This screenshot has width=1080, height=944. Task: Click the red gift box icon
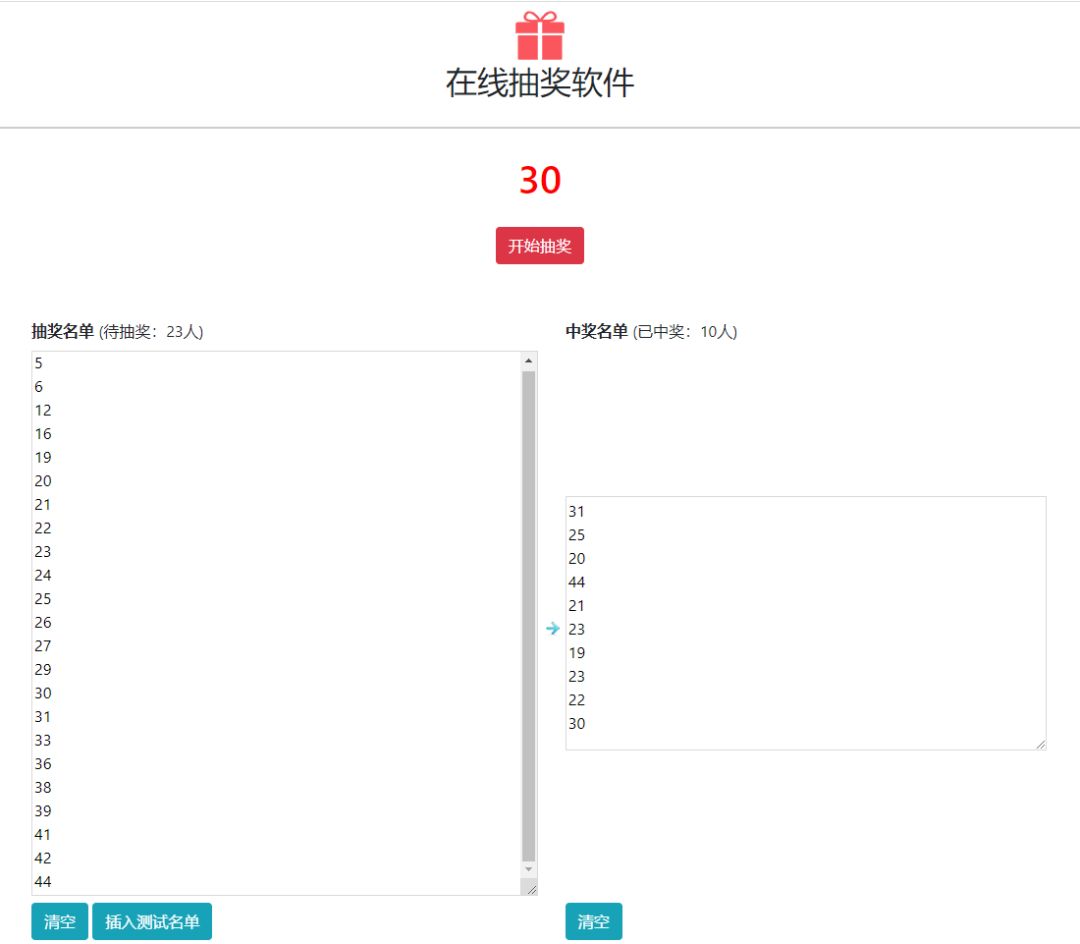pyautogui.click(x=540, y=36)
